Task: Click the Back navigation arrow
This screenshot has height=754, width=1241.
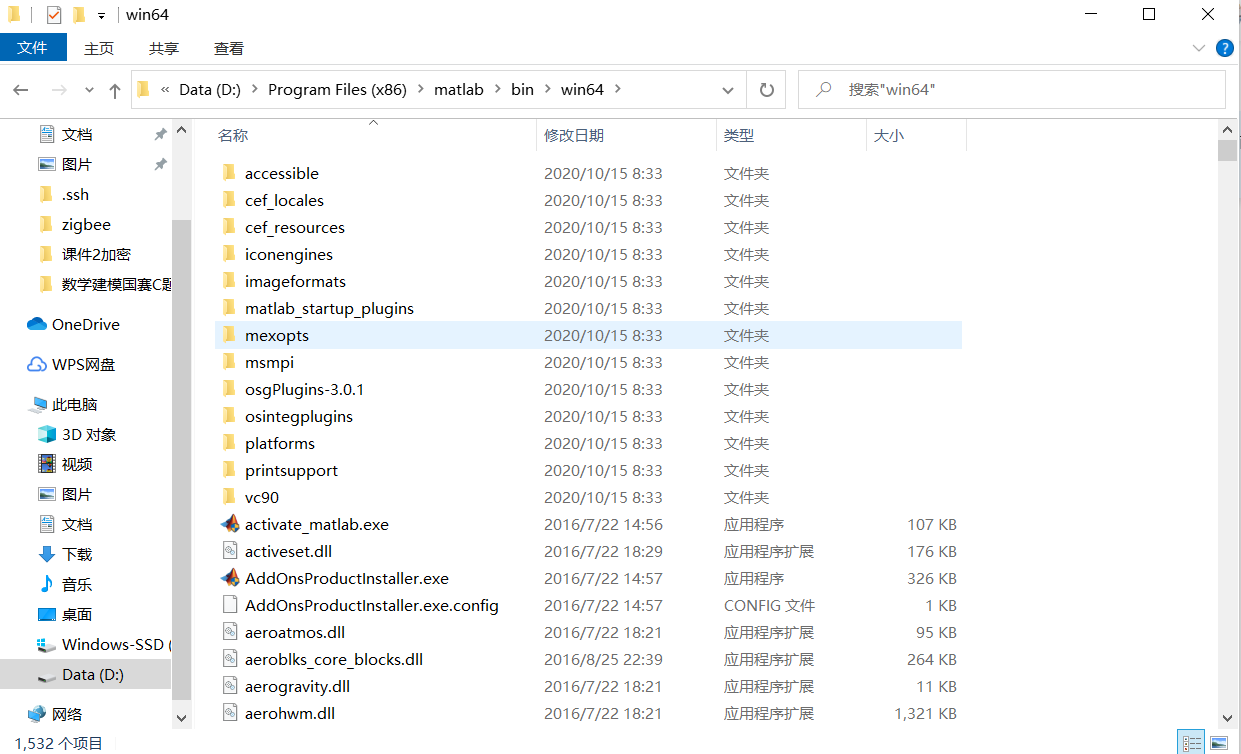Action: [x=21, y=90]
